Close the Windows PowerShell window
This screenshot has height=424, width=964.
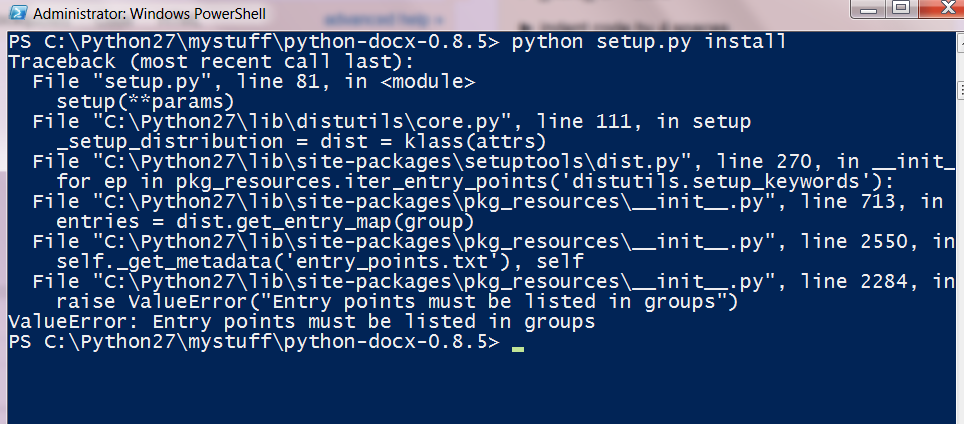point(934,11)
